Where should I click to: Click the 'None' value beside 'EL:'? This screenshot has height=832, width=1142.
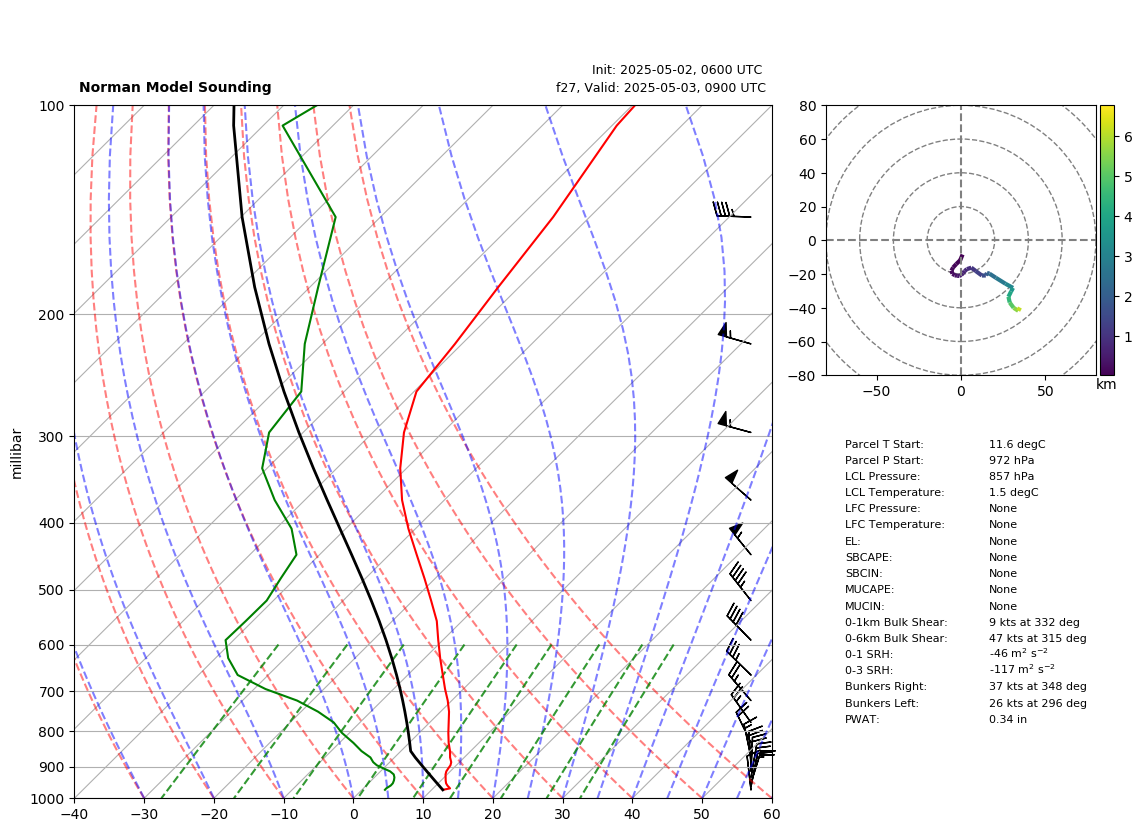tap(1003, 541)
